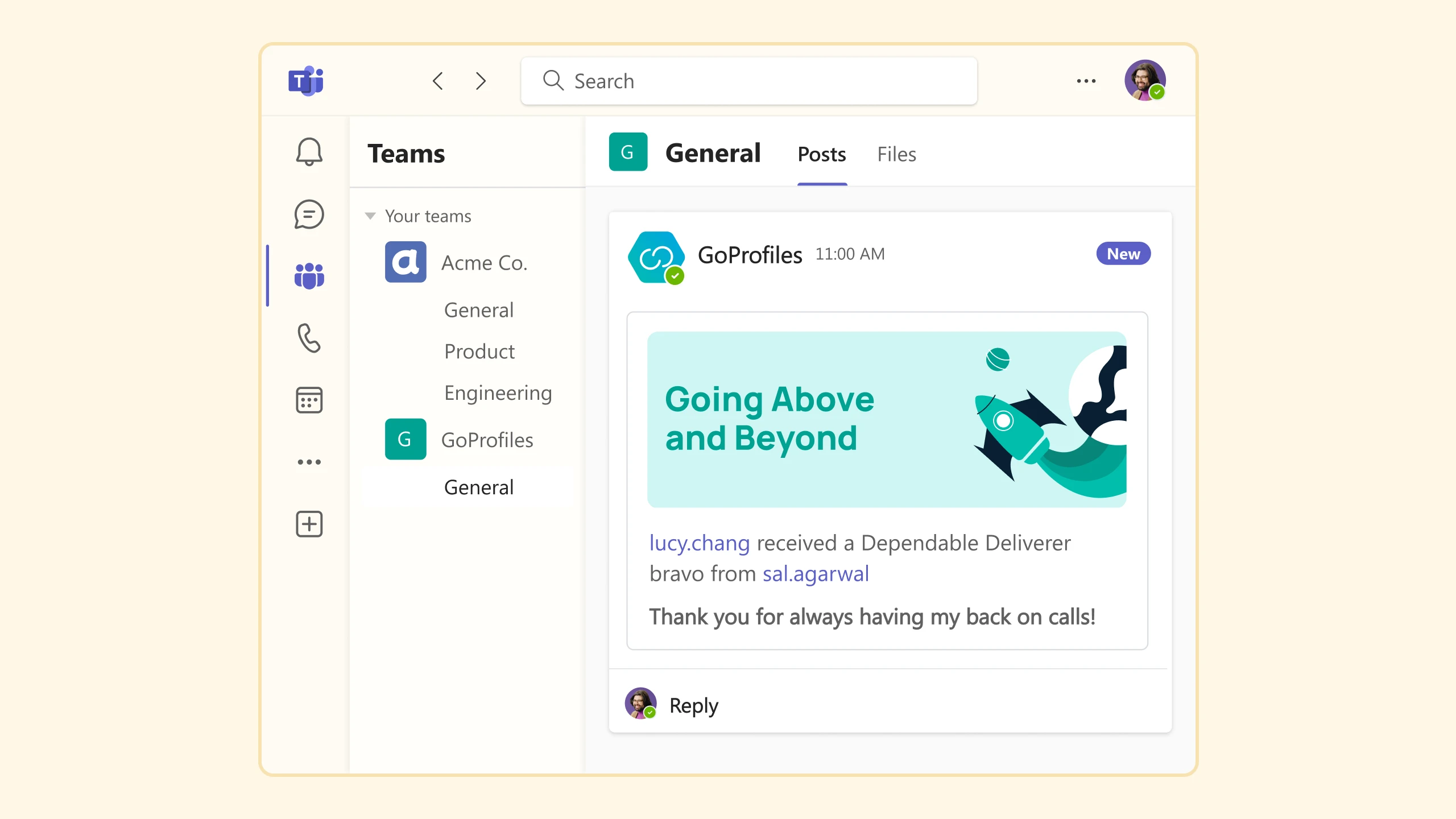This screenshot has height=819, width=1456.
Task: Expand the Your teams section
Action: point(371,215)
